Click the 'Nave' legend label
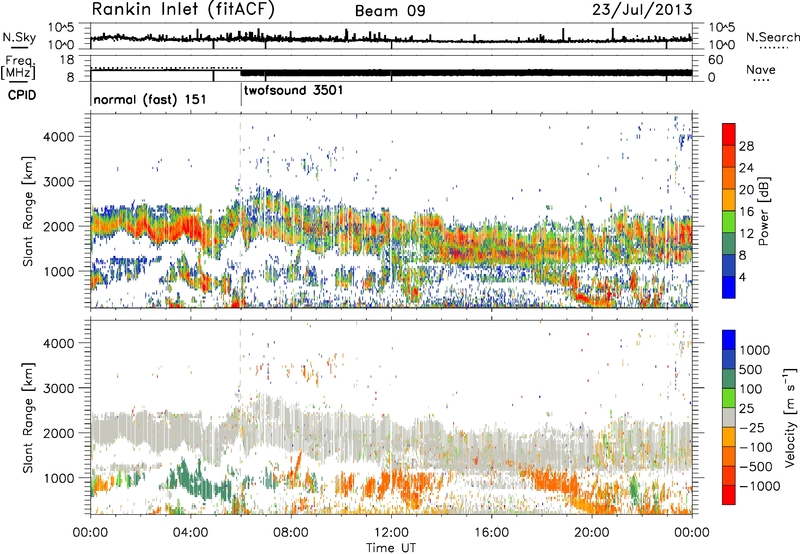 point(760,69)
